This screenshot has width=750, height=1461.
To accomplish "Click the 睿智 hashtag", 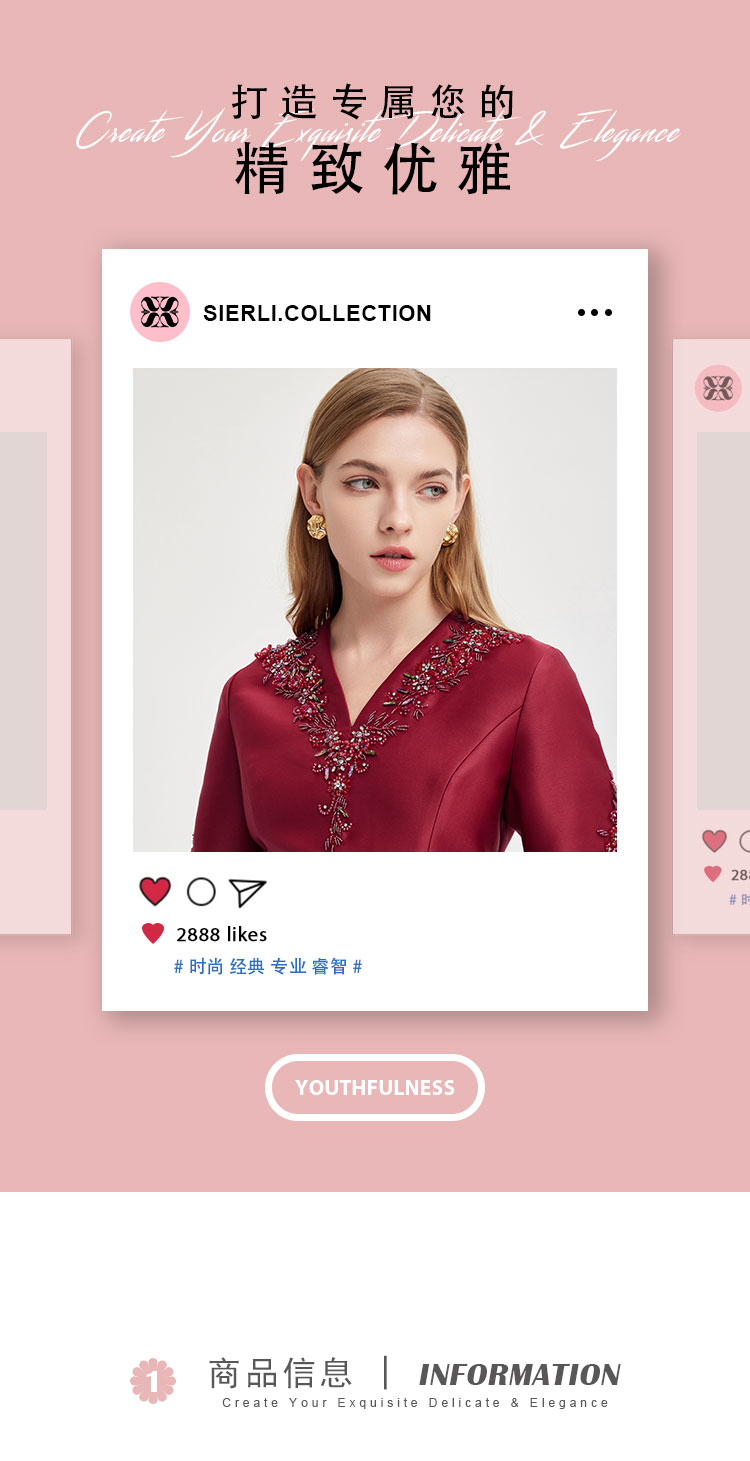I will 329,967.
